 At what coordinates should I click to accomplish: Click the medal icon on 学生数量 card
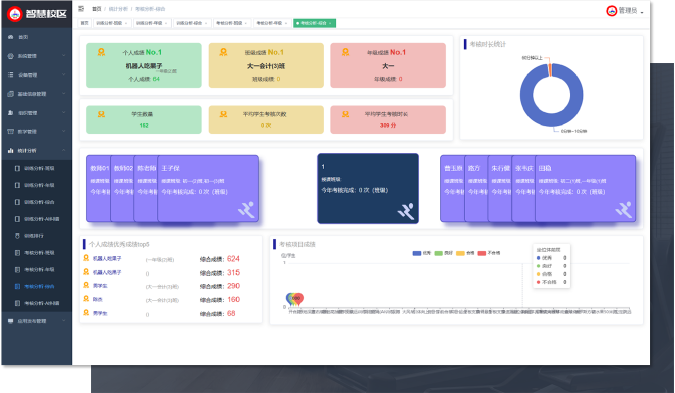click(101, 114)
